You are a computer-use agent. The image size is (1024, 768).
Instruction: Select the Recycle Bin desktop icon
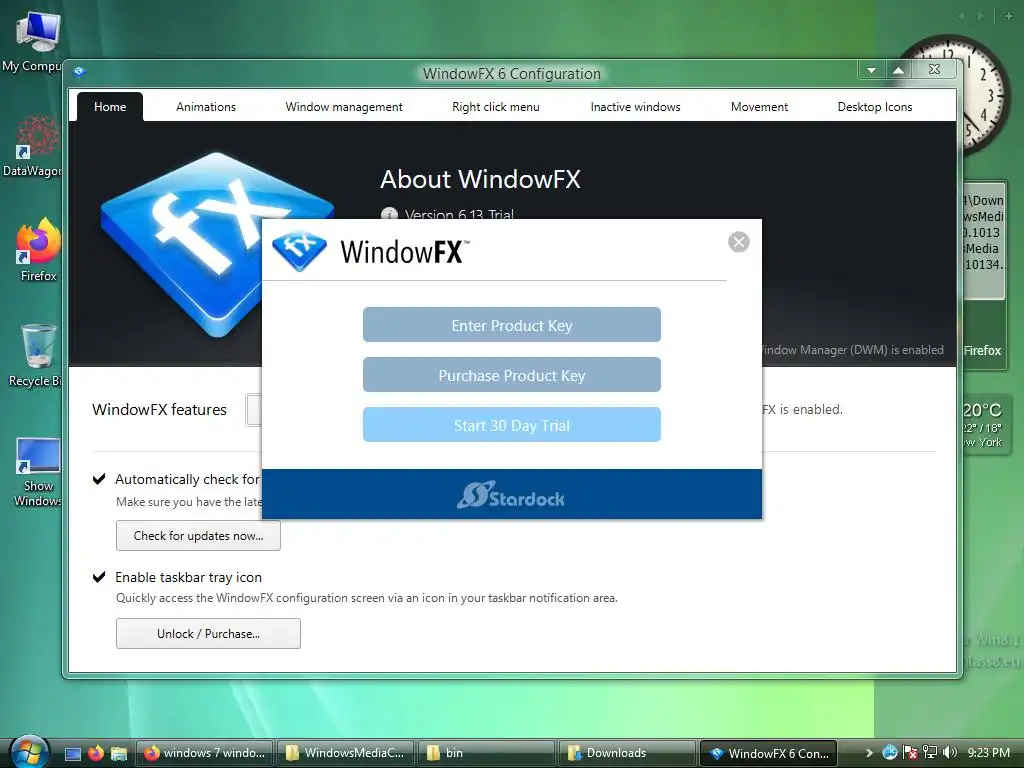tap(36, 356)
